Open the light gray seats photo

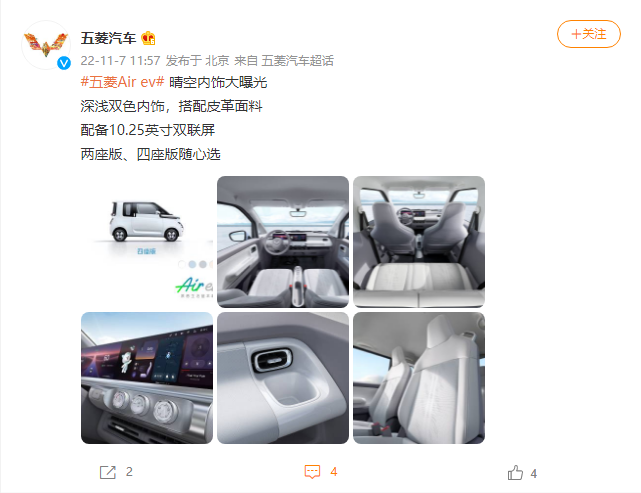[419, 378]
